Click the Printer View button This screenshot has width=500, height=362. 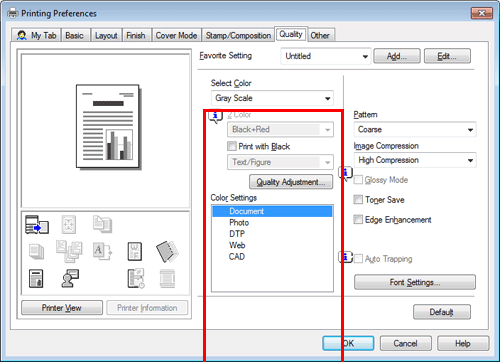(62, 308)
